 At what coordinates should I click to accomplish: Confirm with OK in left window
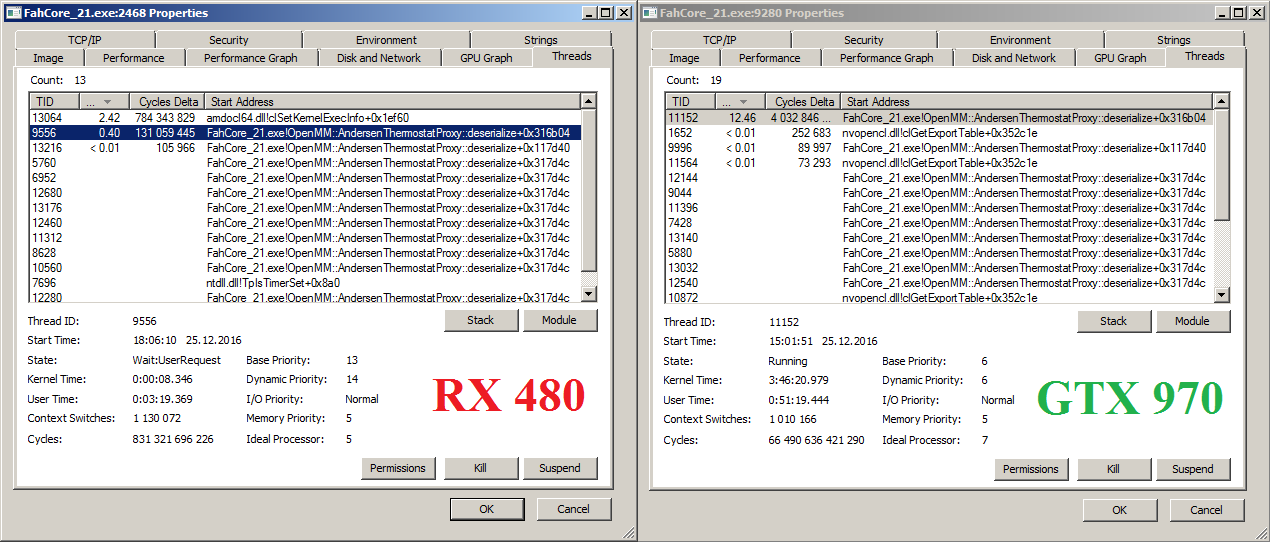486,509
